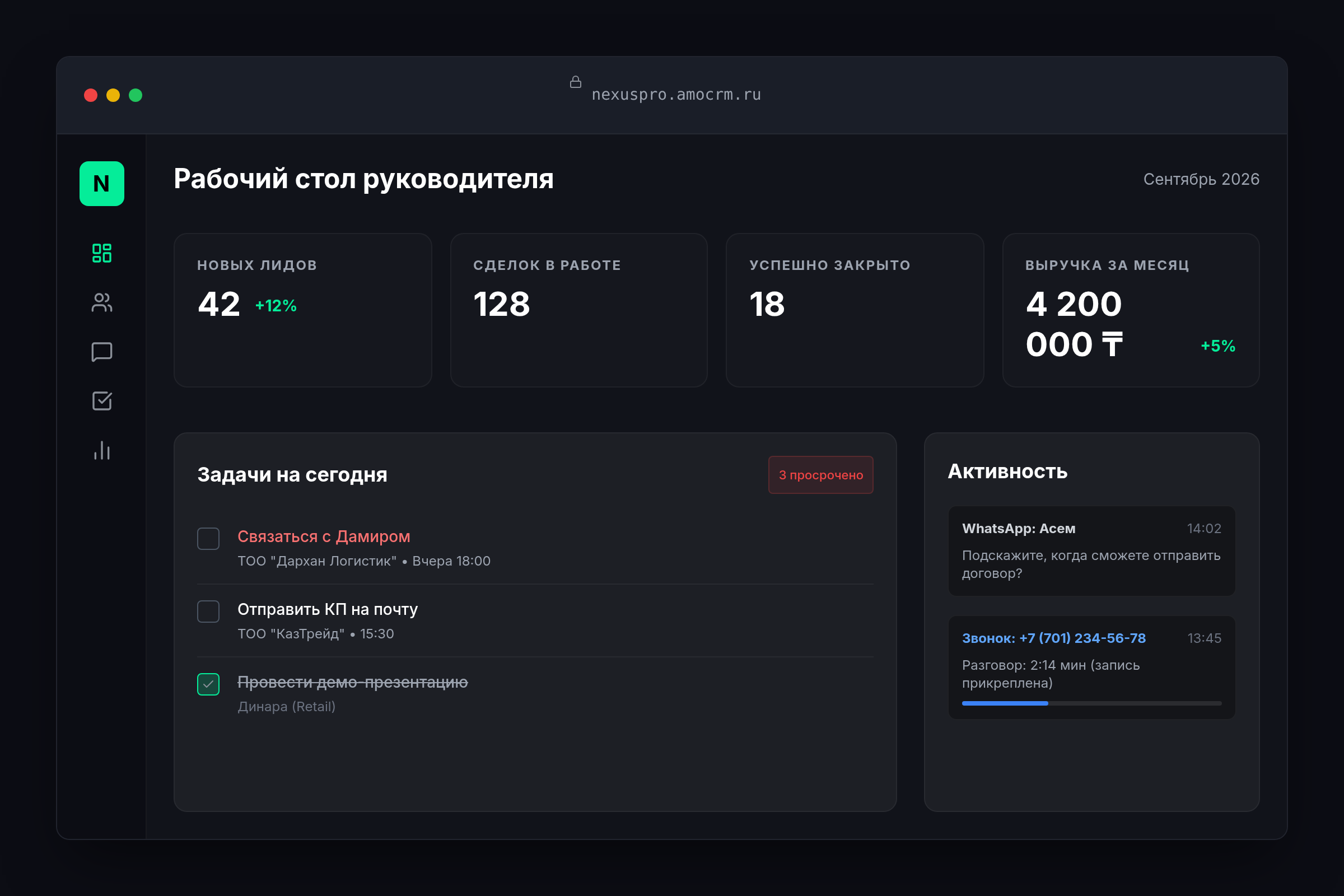The height and width of the screenshot is (896, 1344).
Task: Open the WhatsApp message from Асем
Action: (x=1091, y=550)
